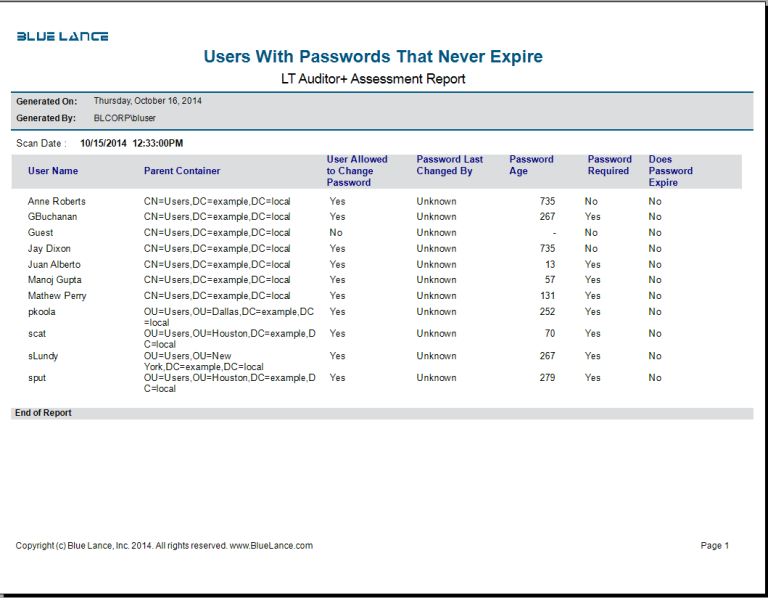Click the Guest user name
Viewport: 768px width, 598px height.
click(40, 233)
